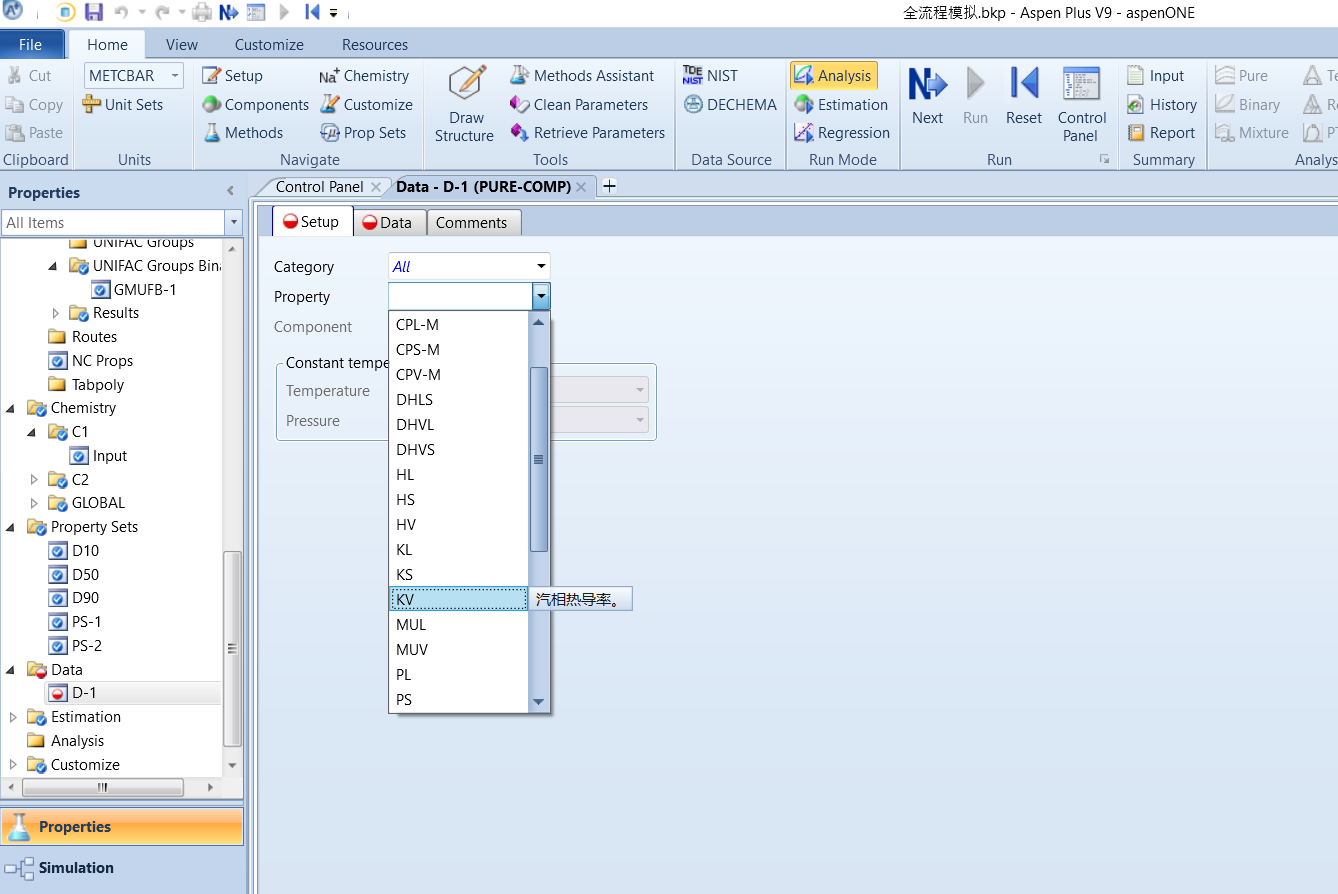
Task: Select Estimation run mode
Action: [x=841, y=105]
